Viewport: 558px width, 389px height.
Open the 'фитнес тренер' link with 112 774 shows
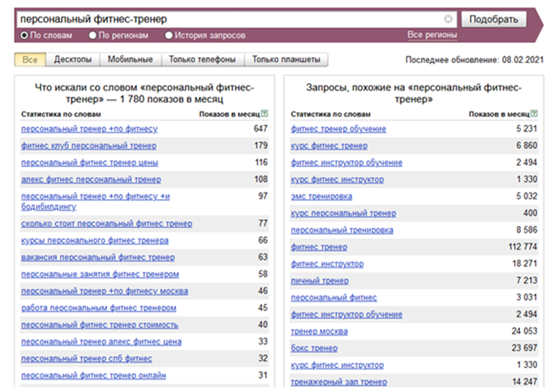[319, 247]
